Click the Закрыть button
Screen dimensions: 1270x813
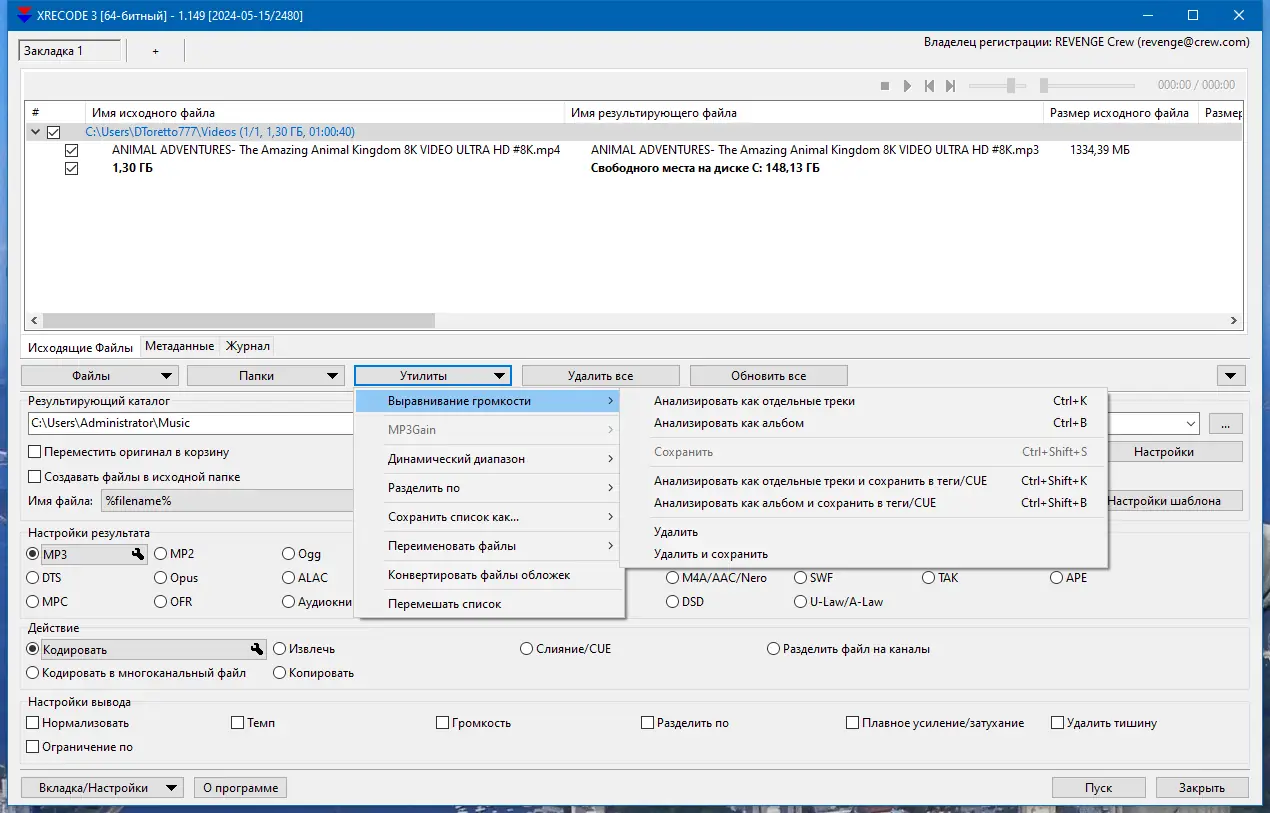1202,787
